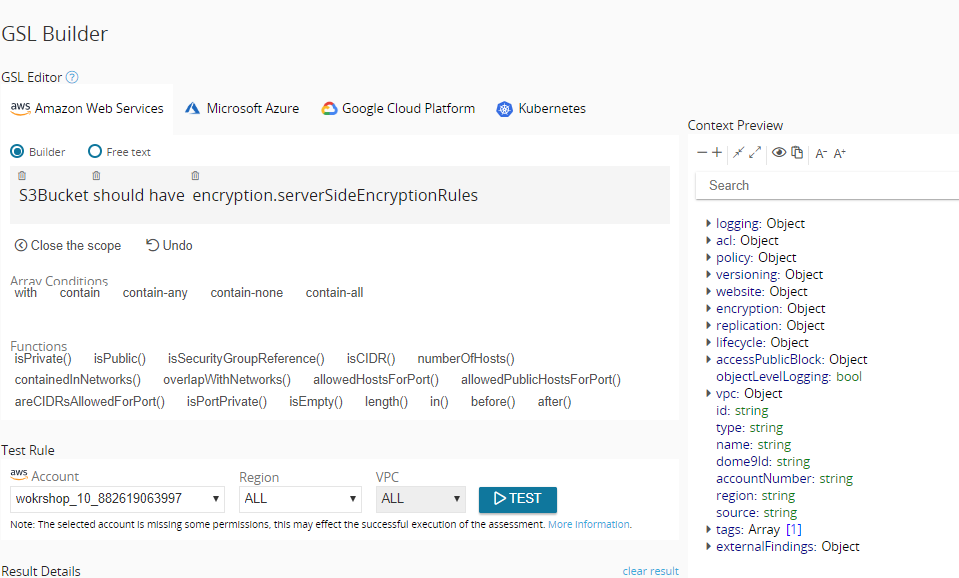The width and height of the screenshot is (959, 578).
Task: Select the Free text radio button
Action: click(x=95, y=151)
